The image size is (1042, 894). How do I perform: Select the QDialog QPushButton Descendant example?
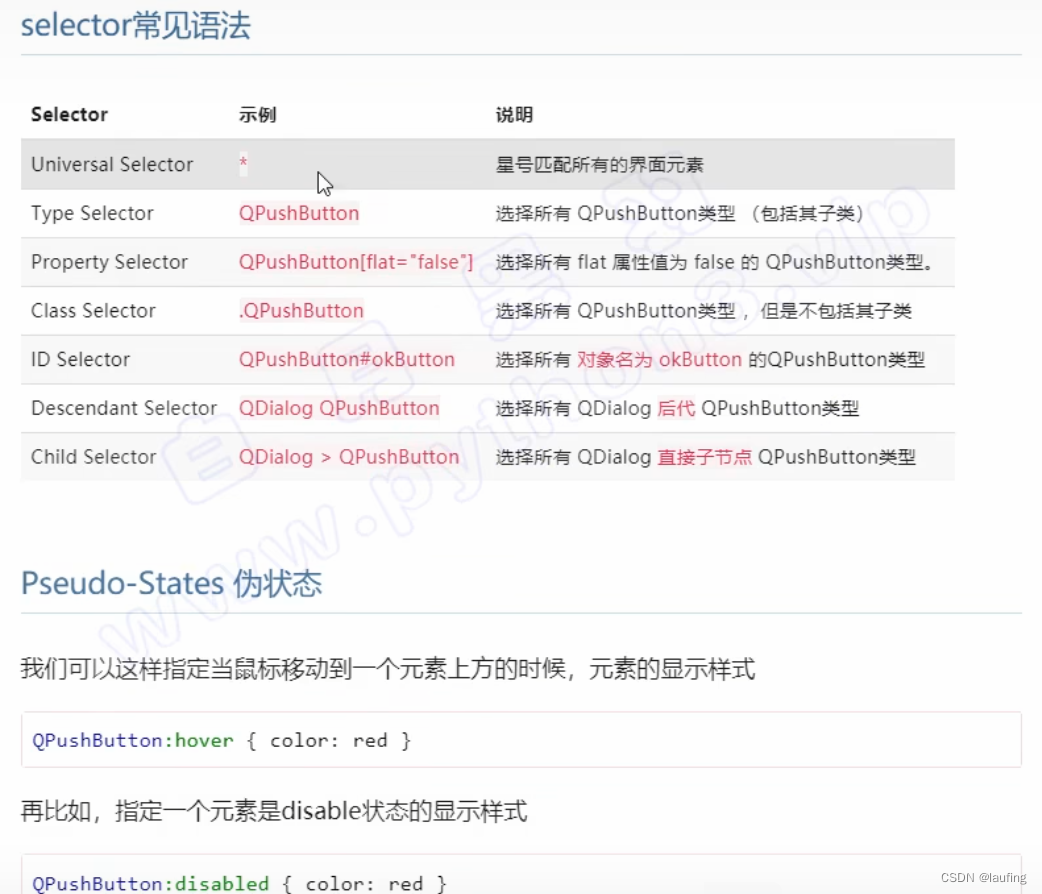pyautogui.click(x=339, y=408)
